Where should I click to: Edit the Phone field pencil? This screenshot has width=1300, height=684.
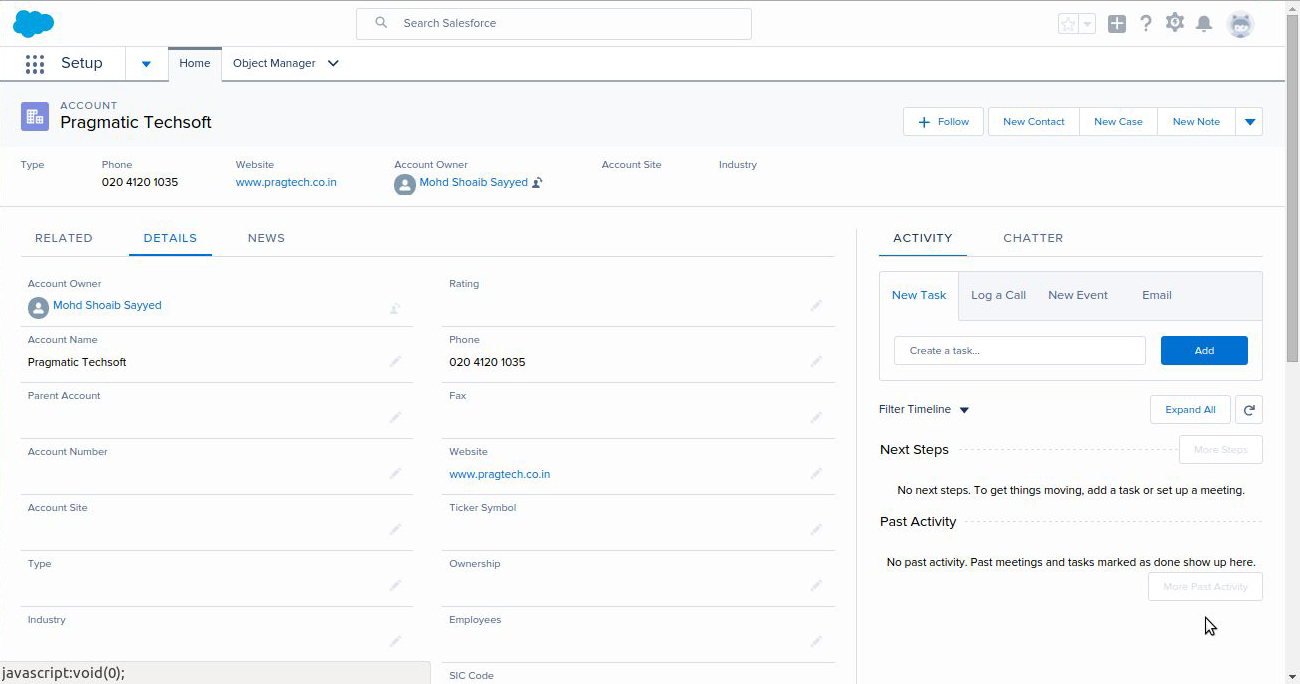click(x=817, y=361)
